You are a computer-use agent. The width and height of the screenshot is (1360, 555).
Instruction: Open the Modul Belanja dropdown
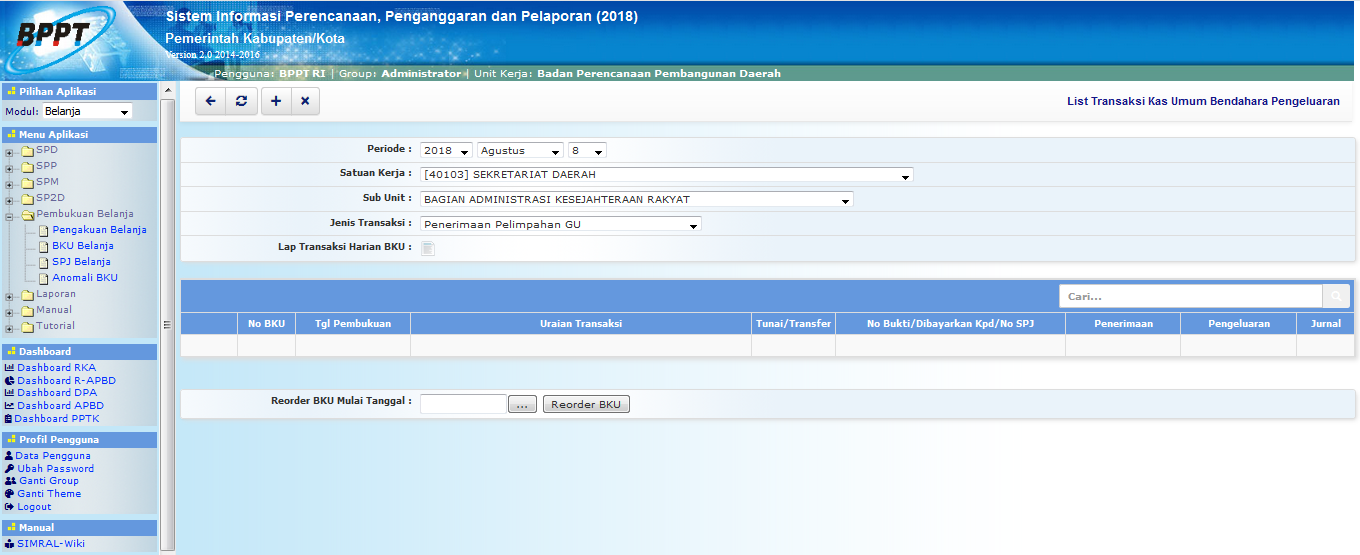pyautogui.click(x=87, y=112)
